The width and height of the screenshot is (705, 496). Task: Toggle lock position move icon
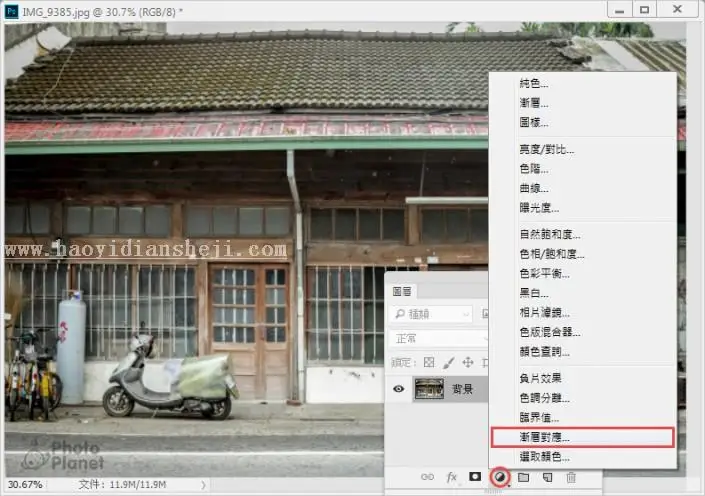tap(468, 362)
